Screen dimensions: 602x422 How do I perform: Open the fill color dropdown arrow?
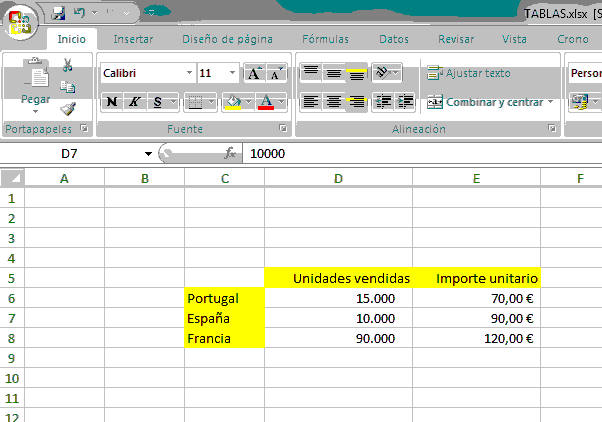tap(248, 102)
